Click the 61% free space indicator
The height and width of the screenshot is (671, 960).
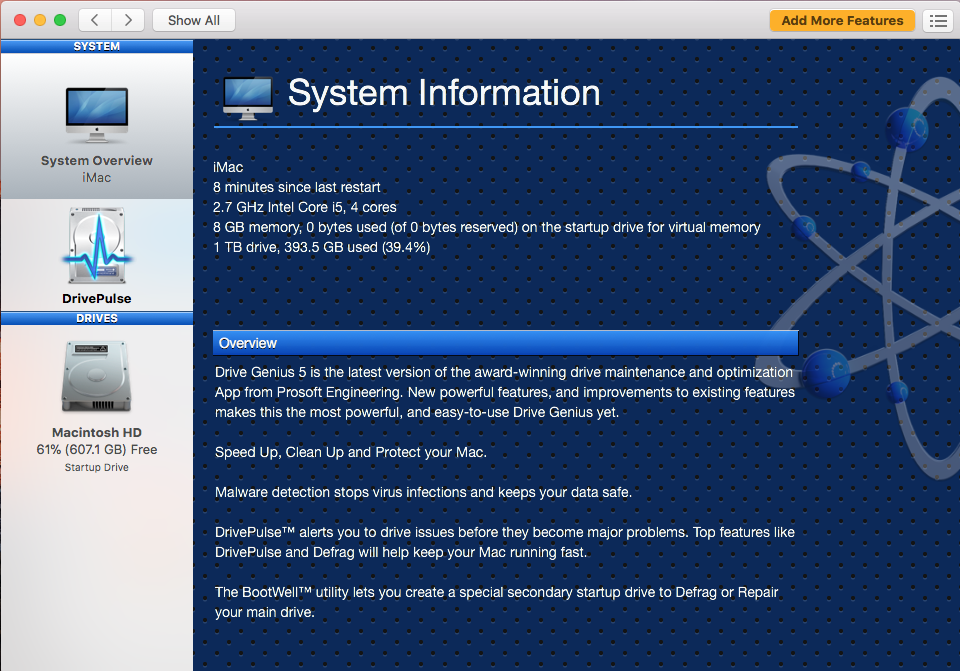(96, 449)
